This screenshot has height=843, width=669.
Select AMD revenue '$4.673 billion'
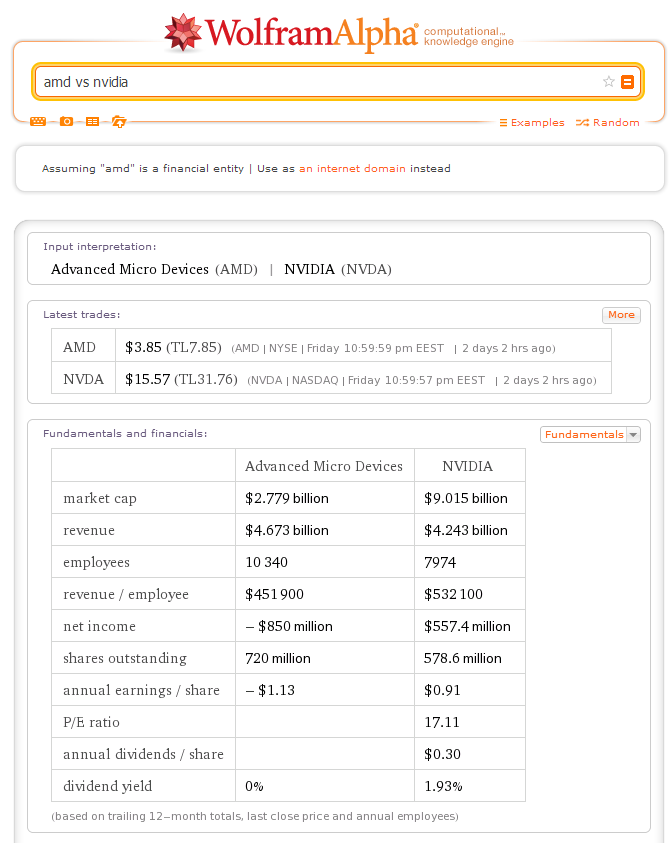[x=287, y=530]
